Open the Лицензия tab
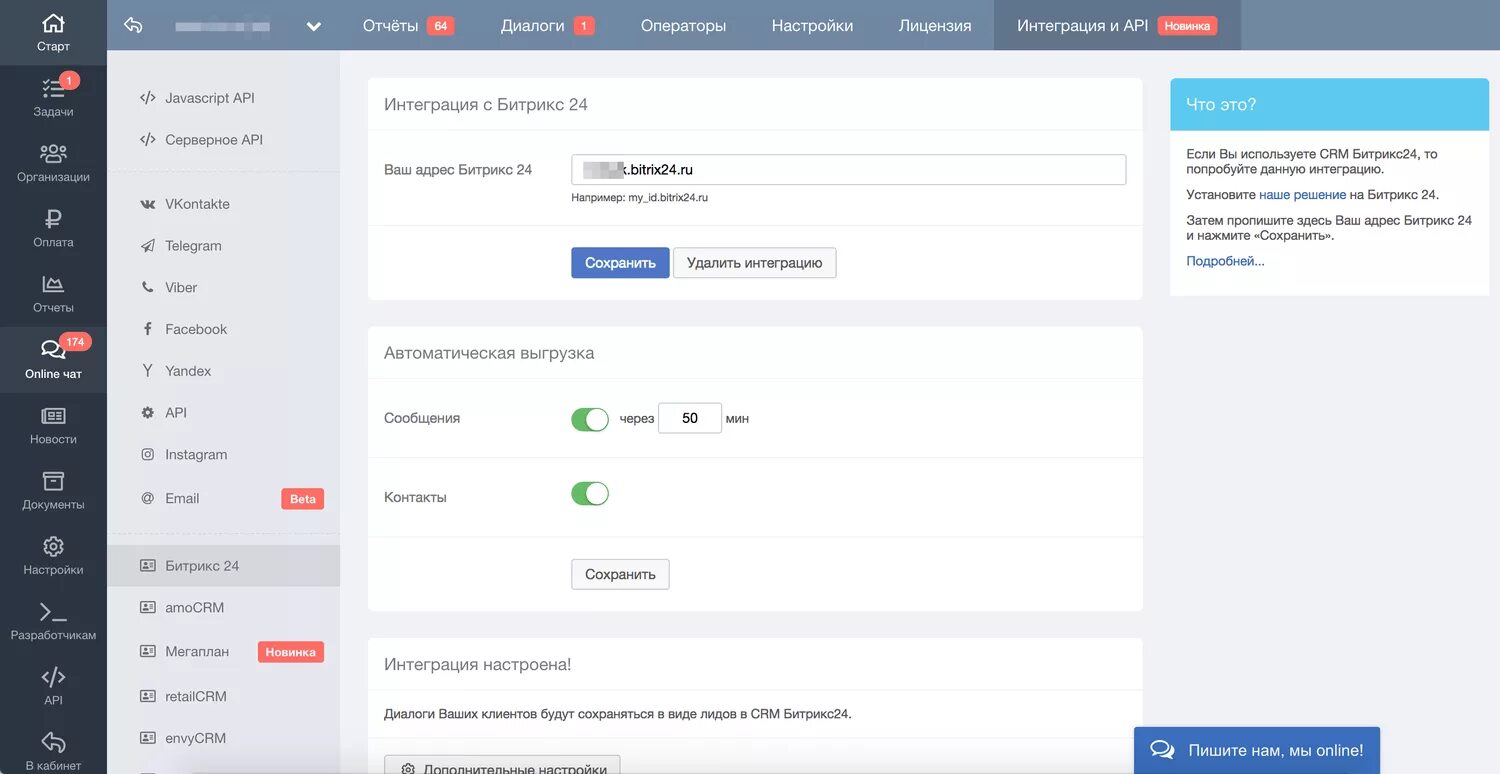 click(x=935, y=26)
